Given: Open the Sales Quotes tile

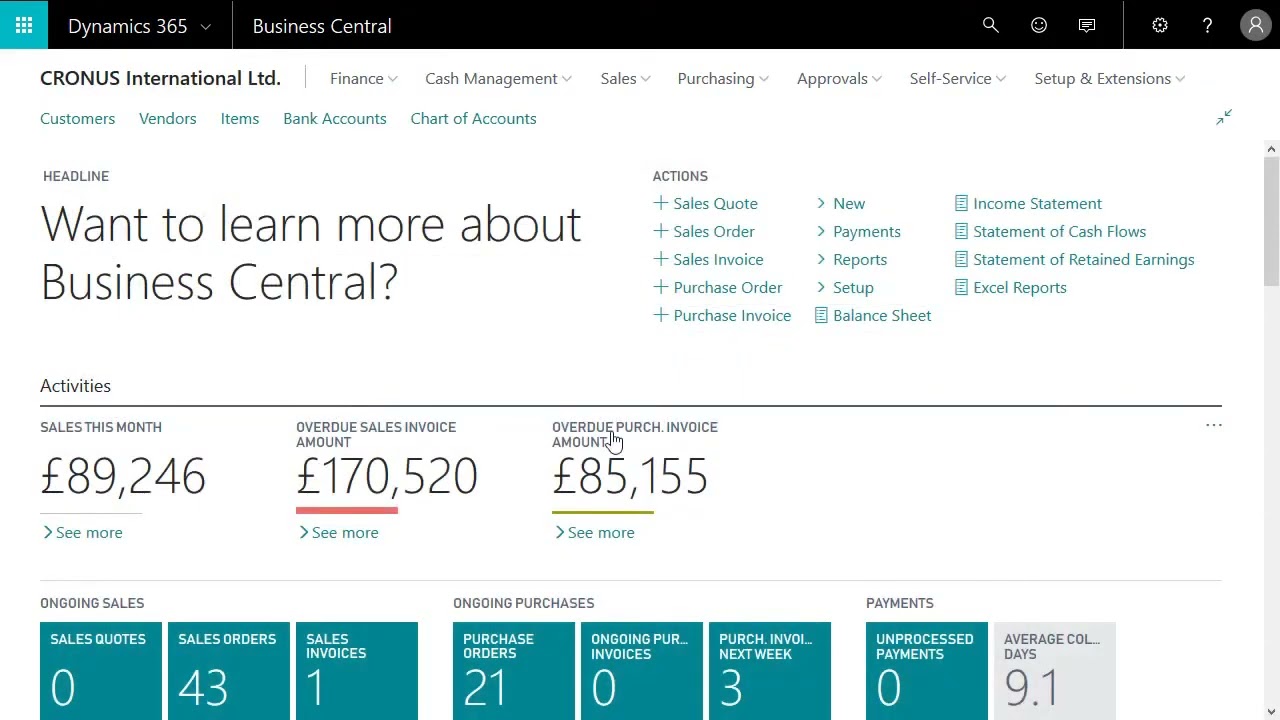Looking at the screenshot, I should pyautogui.click(x=101, y=671).
